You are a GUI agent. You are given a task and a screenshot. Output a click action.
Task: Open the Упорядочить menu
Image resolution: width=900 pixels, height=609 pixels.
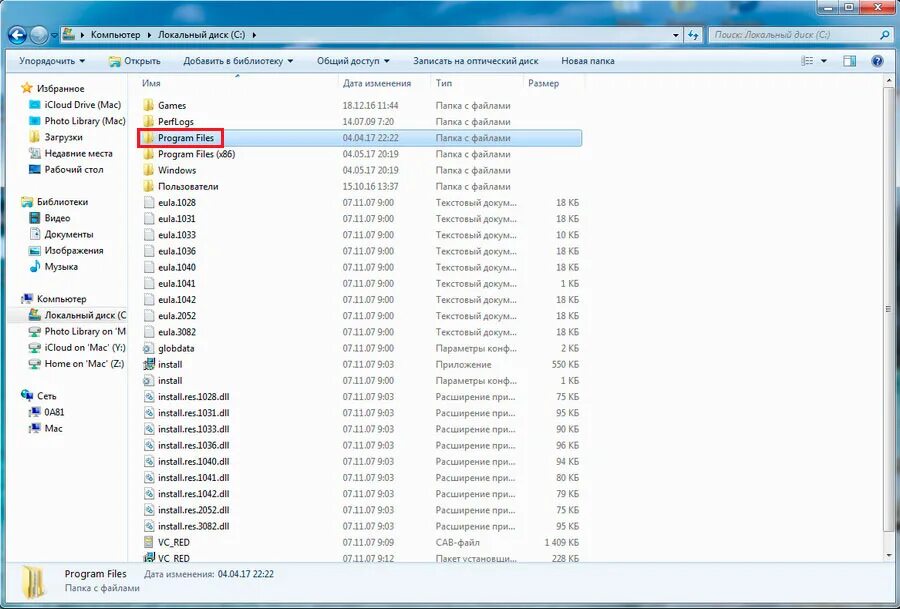click(x=52, y=61)
